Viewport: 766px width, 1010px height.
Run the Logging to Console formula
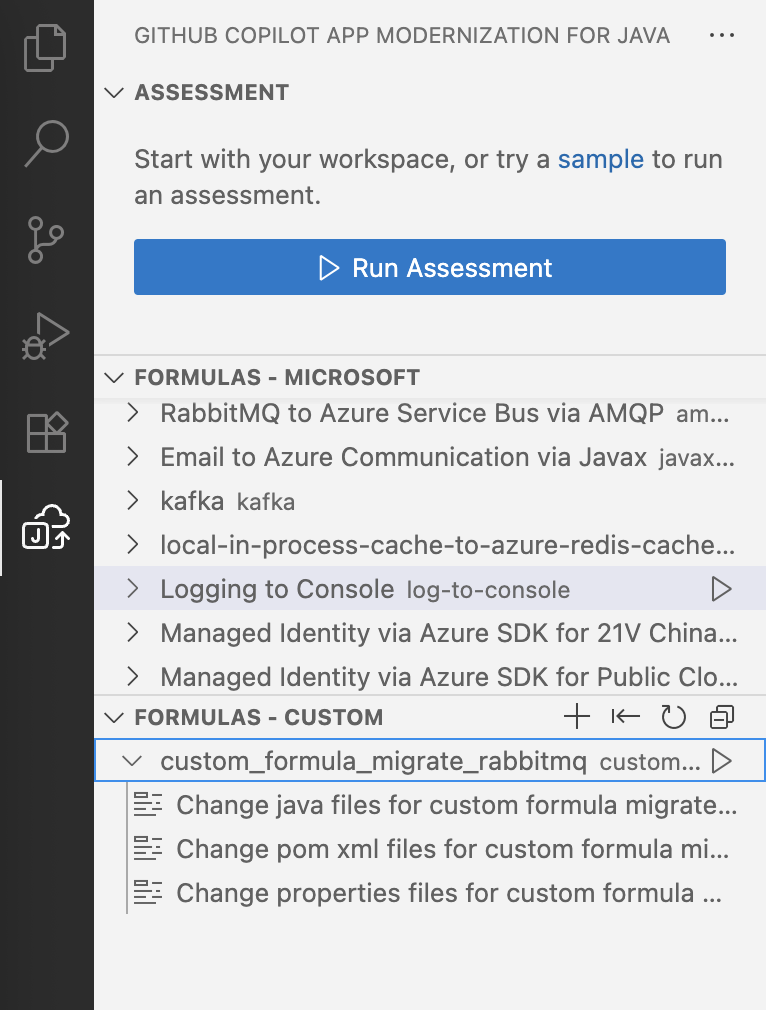tap(721, 589)
